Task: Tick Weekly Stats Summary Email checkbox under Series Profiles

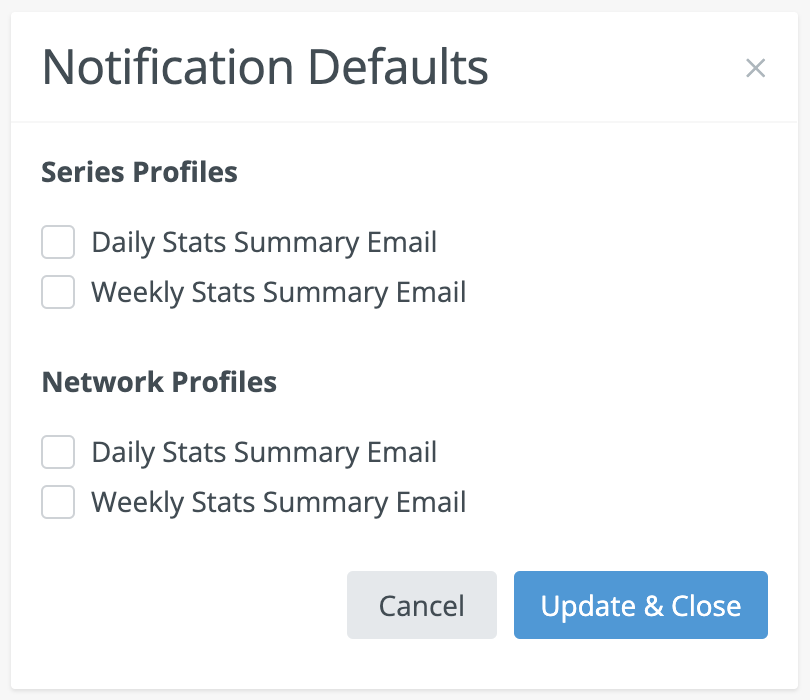Action: tap(58, 292)
